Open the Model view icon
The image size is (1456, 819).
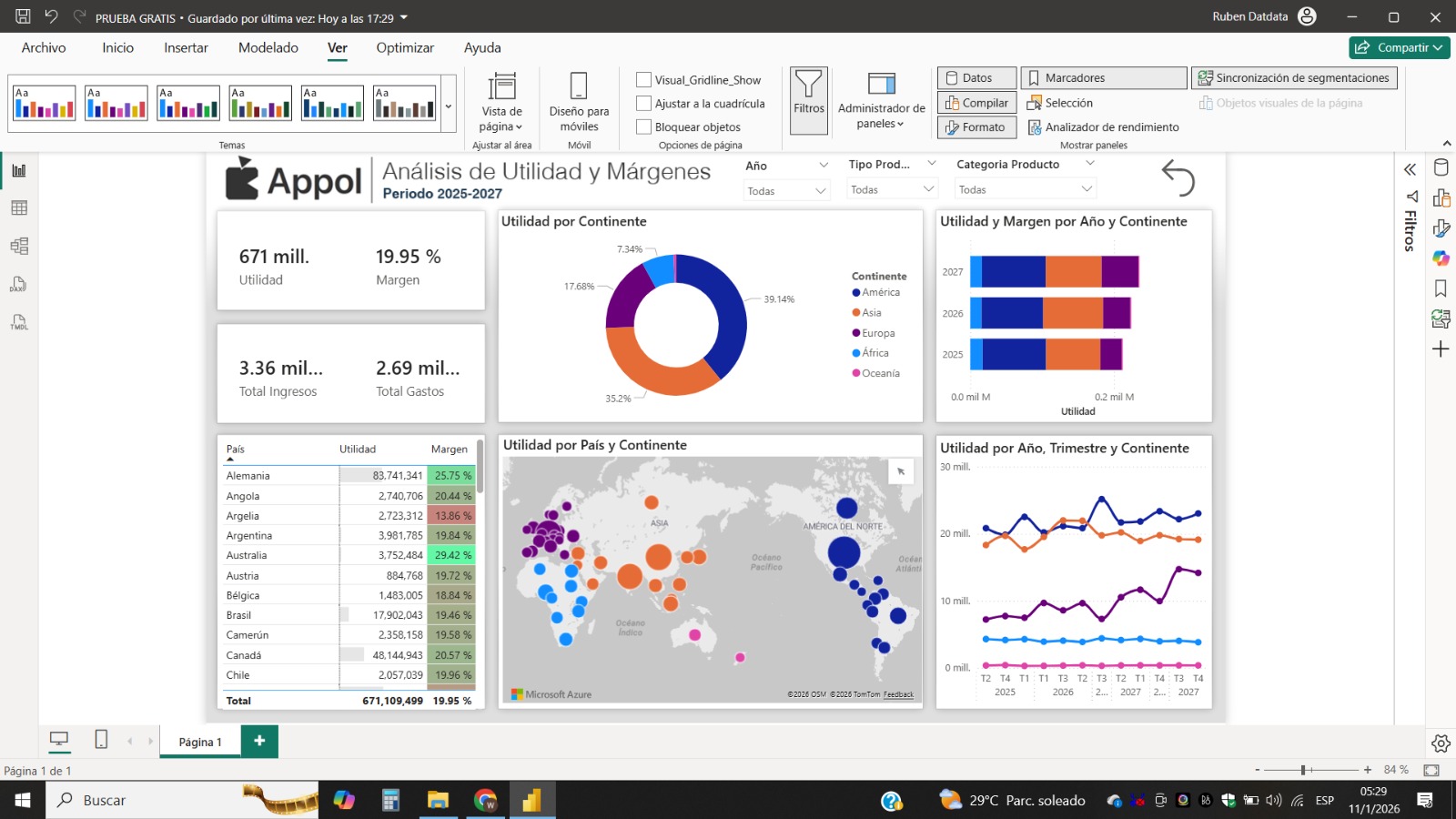tap(19, 246)
